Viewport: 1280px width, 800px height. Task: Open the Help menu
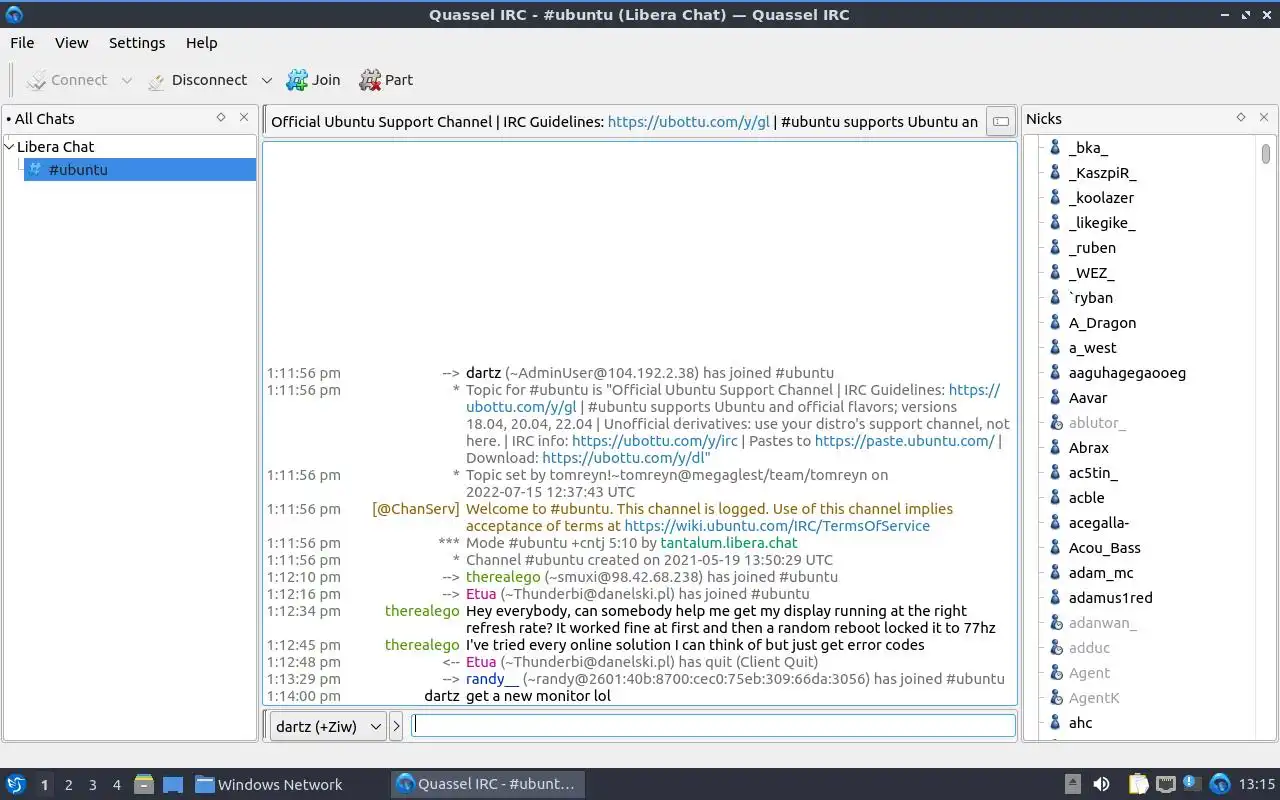point(201,43)
